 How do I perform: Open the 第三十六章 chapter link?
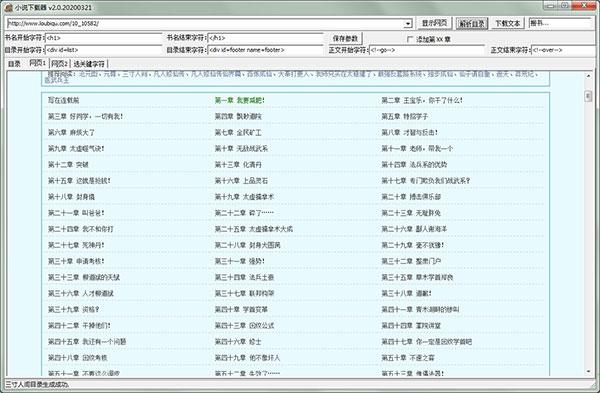[80, 293]
